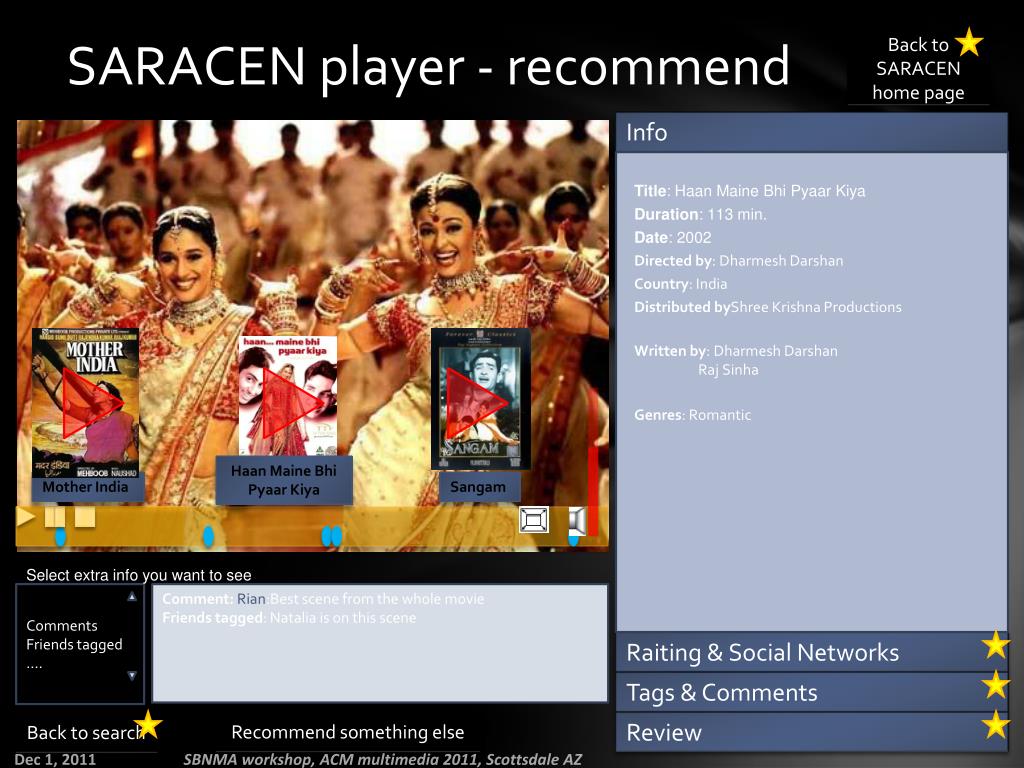Screen dimensions: 1024x768
Task: Go Back to search
Action: [83, 733]
